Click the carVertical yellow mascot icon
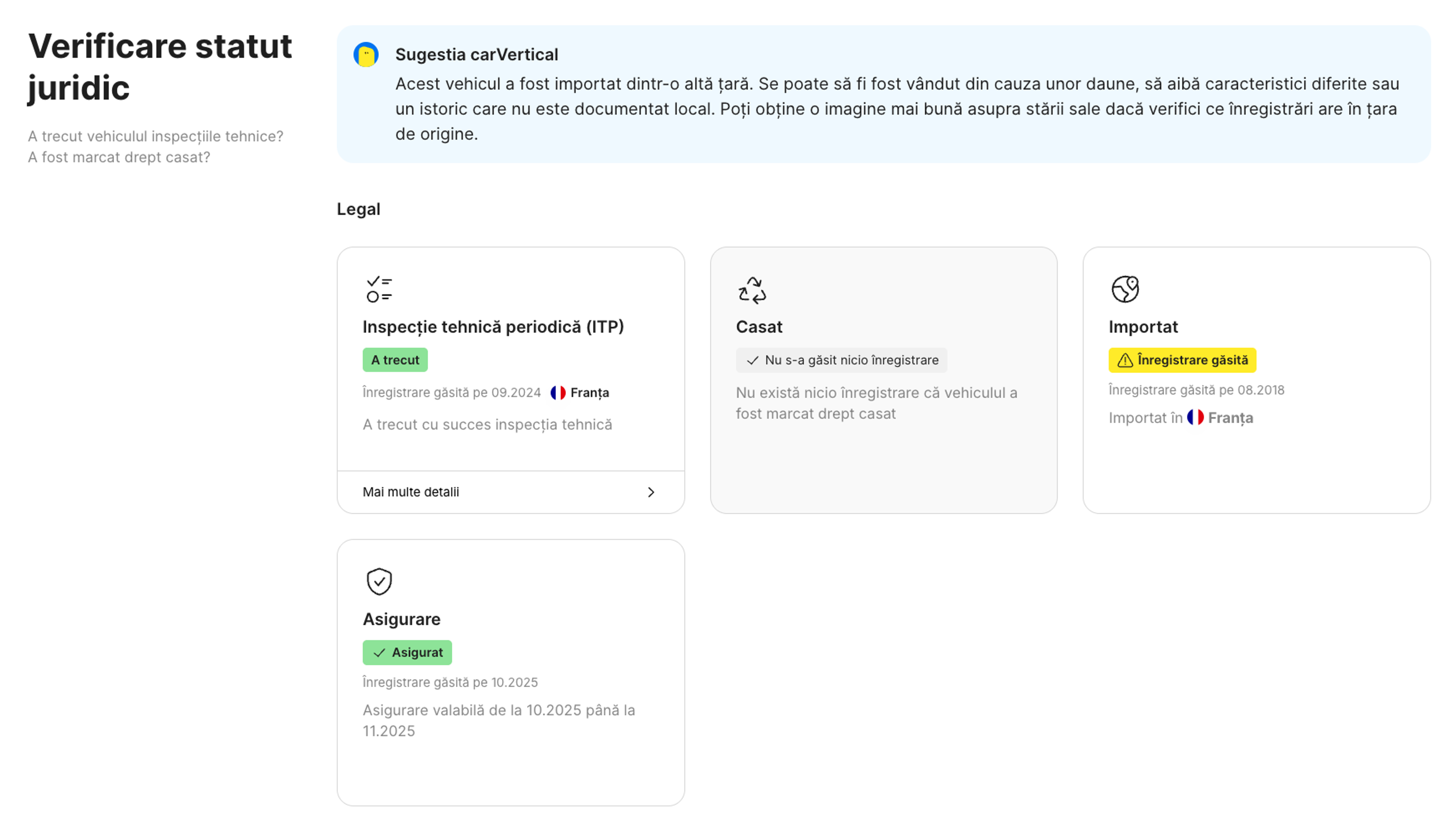The width and height of the screenshot is (1456, 827). coord(366,55)
